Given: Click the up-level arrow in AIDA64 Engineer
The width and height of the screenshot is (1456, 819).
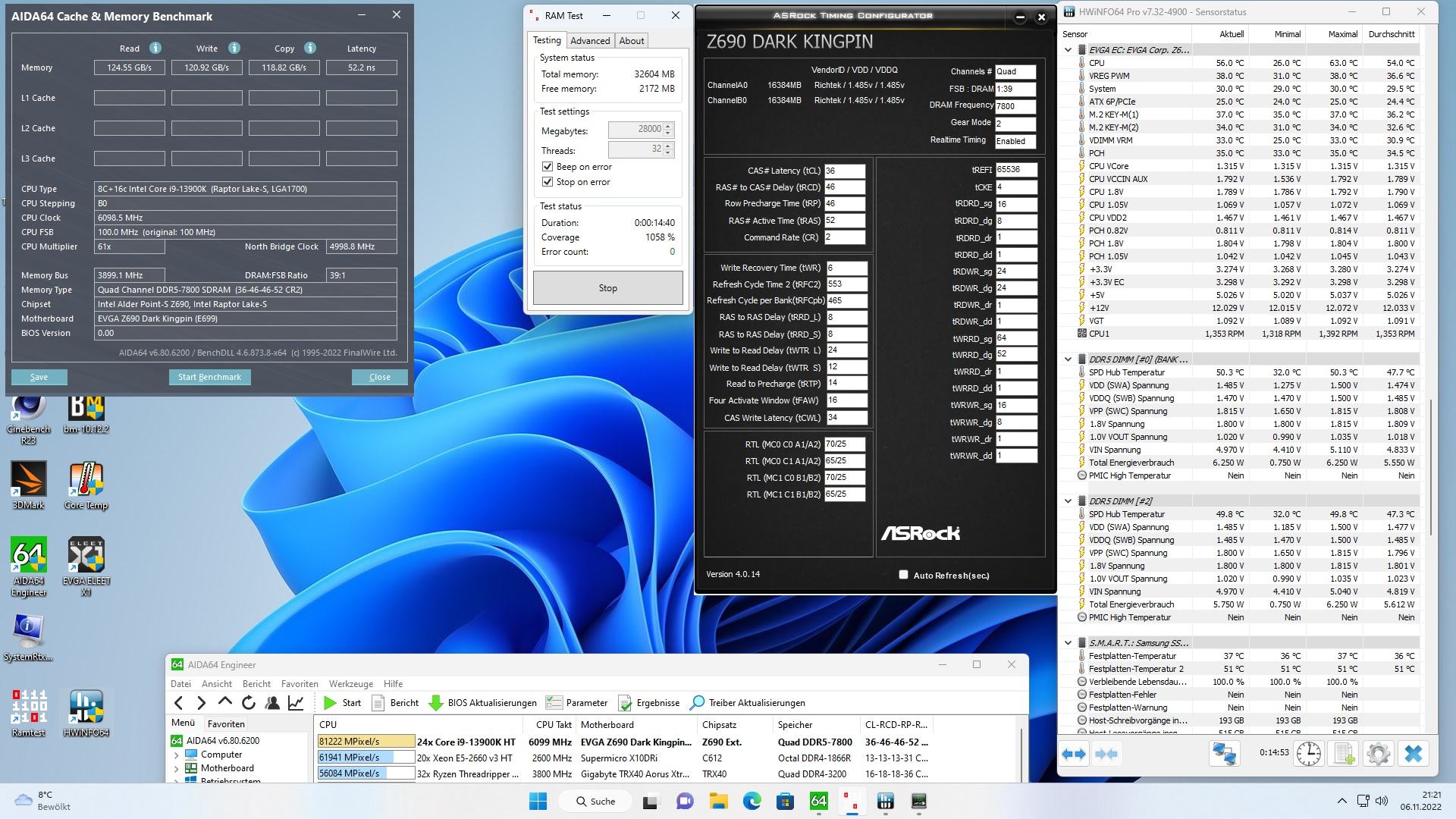Looking at the screenshot, I should point(225,703).
